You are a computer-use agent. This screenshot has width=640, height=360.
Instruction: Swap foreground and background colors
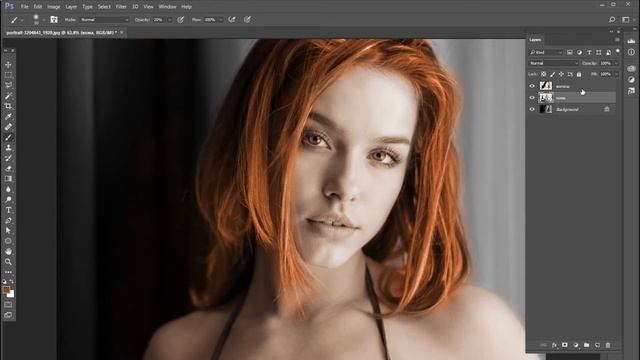tap(12, 282)
